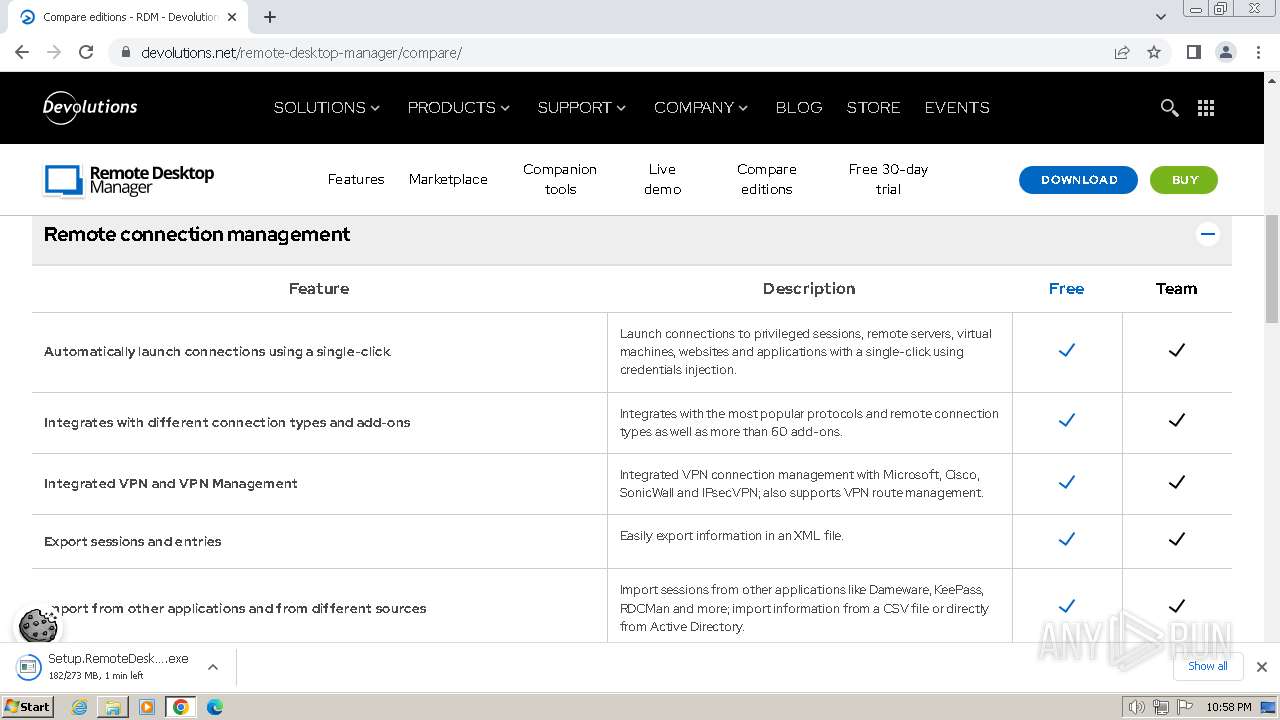Open options for the Setup.RemoteDesk download

point(213,666)
